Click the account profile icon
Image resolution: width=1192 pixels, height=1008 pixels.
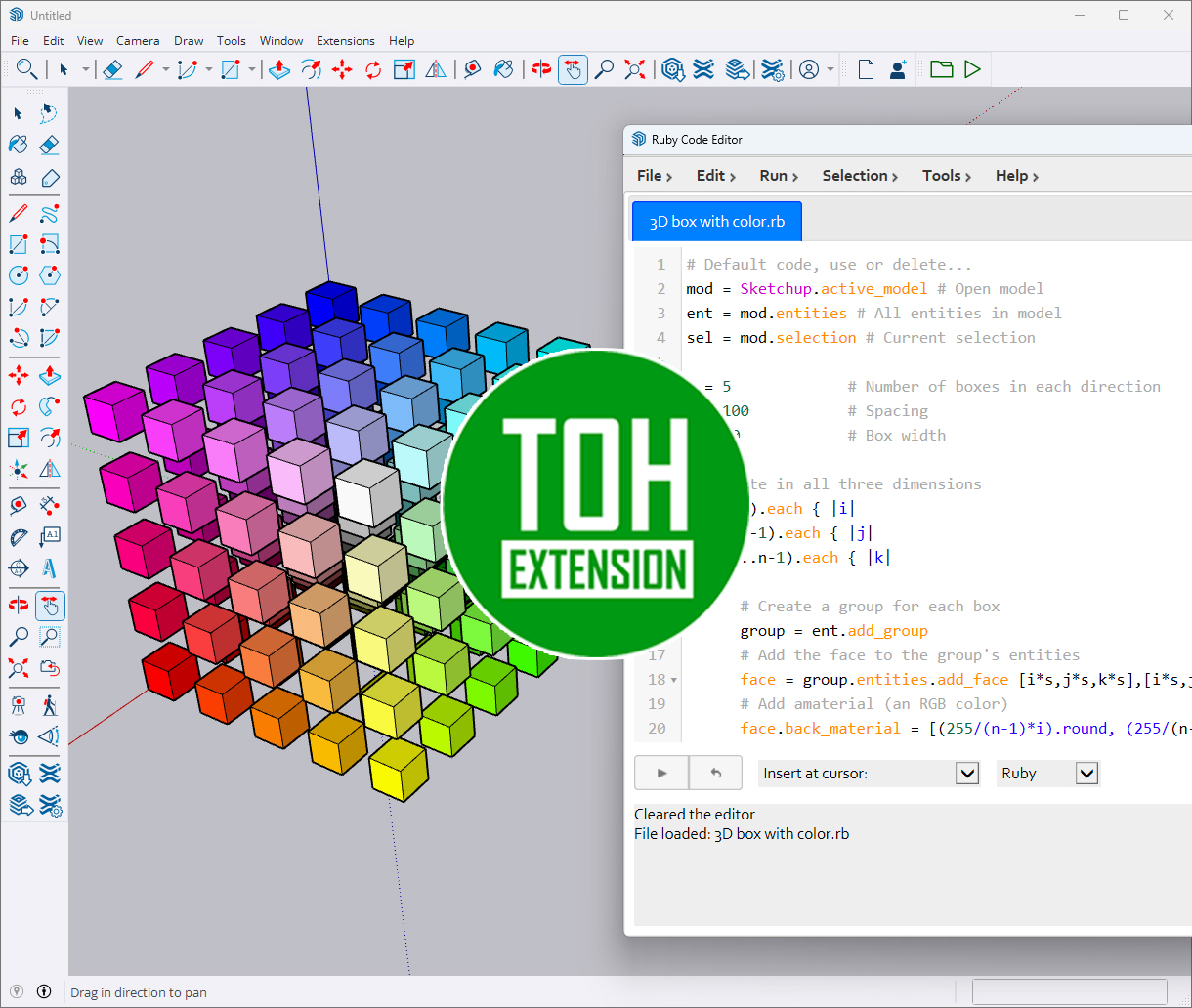click(809, 69)
